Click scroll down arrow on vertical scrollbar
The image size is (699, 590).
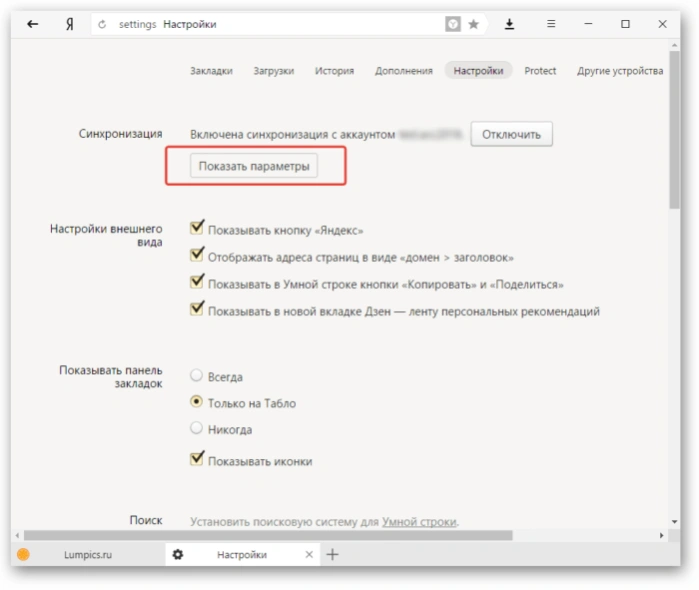click(x=674, y=521)
